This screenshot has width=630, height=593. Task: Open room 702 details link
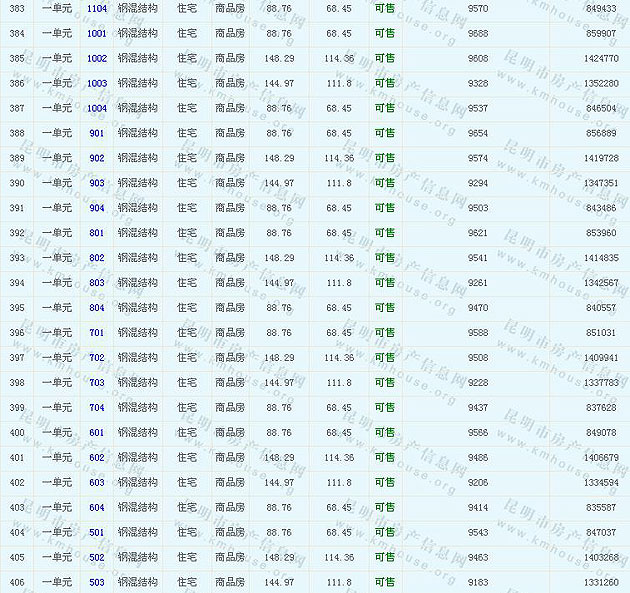(x=97, y=358)
